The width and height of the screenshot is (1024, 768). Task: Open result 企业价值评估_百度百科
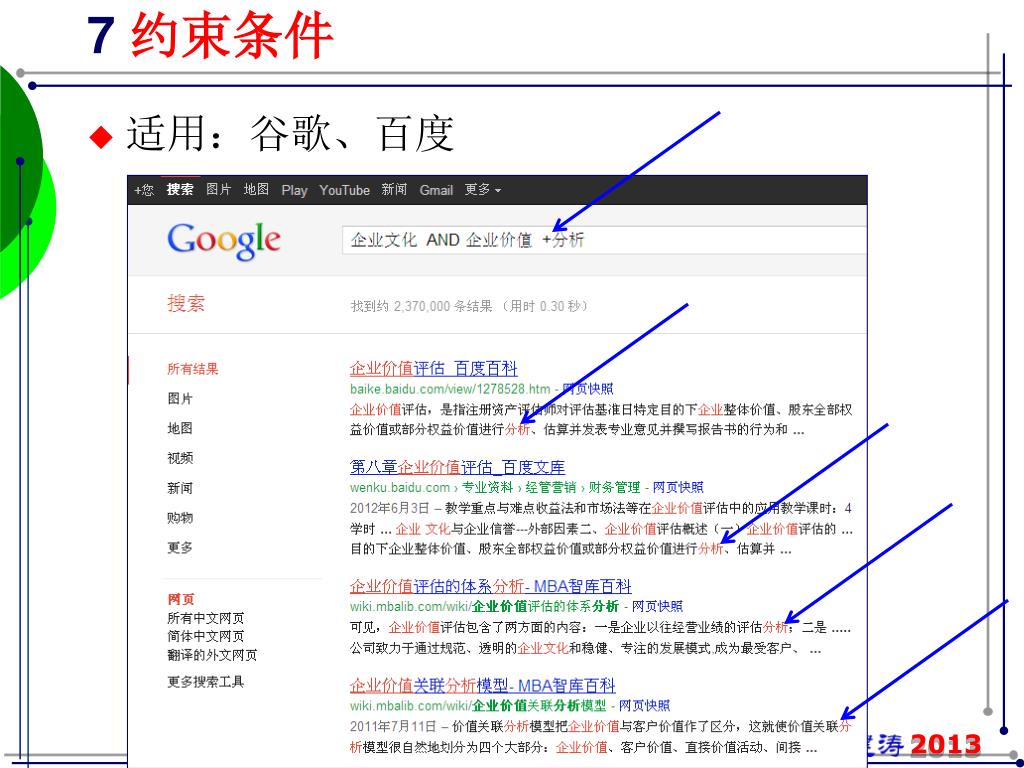coord(434,368)
